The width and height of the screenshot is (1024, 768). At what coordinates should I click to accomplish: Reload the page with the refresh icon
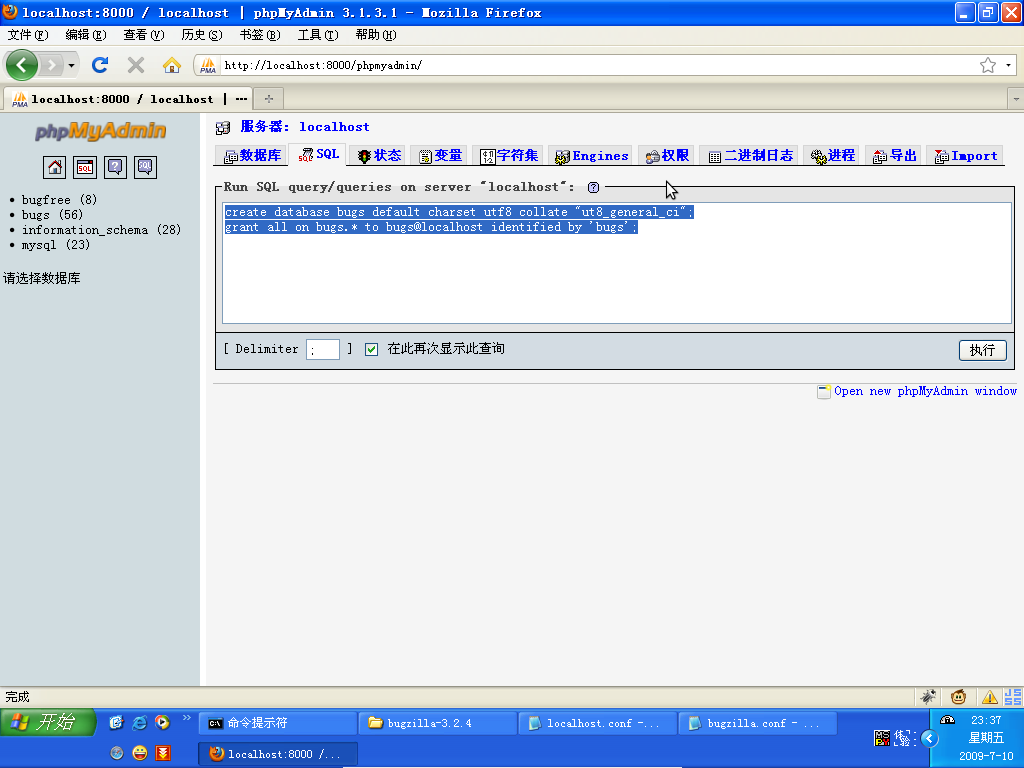point(100,65)
